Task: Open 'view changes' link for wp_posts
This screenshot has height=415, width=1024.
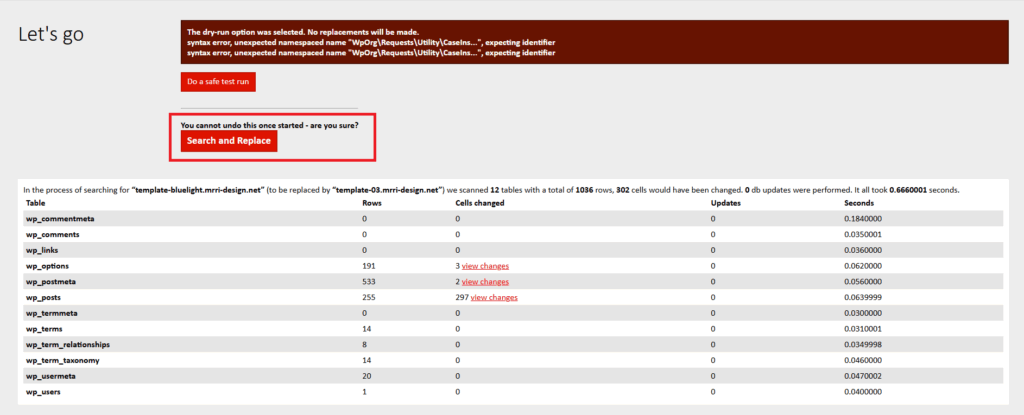Action: (x=494, y=297)
